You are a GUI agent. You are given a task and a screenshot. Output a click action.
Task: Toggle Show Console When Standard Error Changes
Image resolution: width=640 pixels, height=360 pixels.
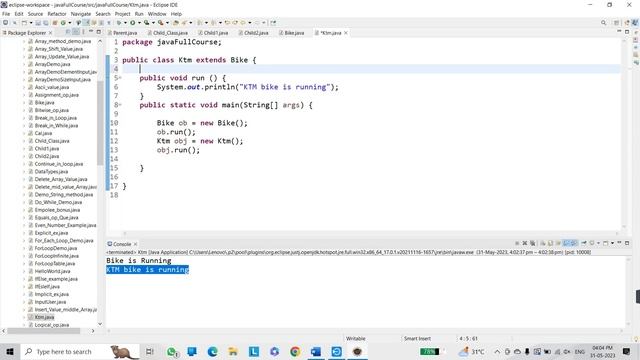574,243
